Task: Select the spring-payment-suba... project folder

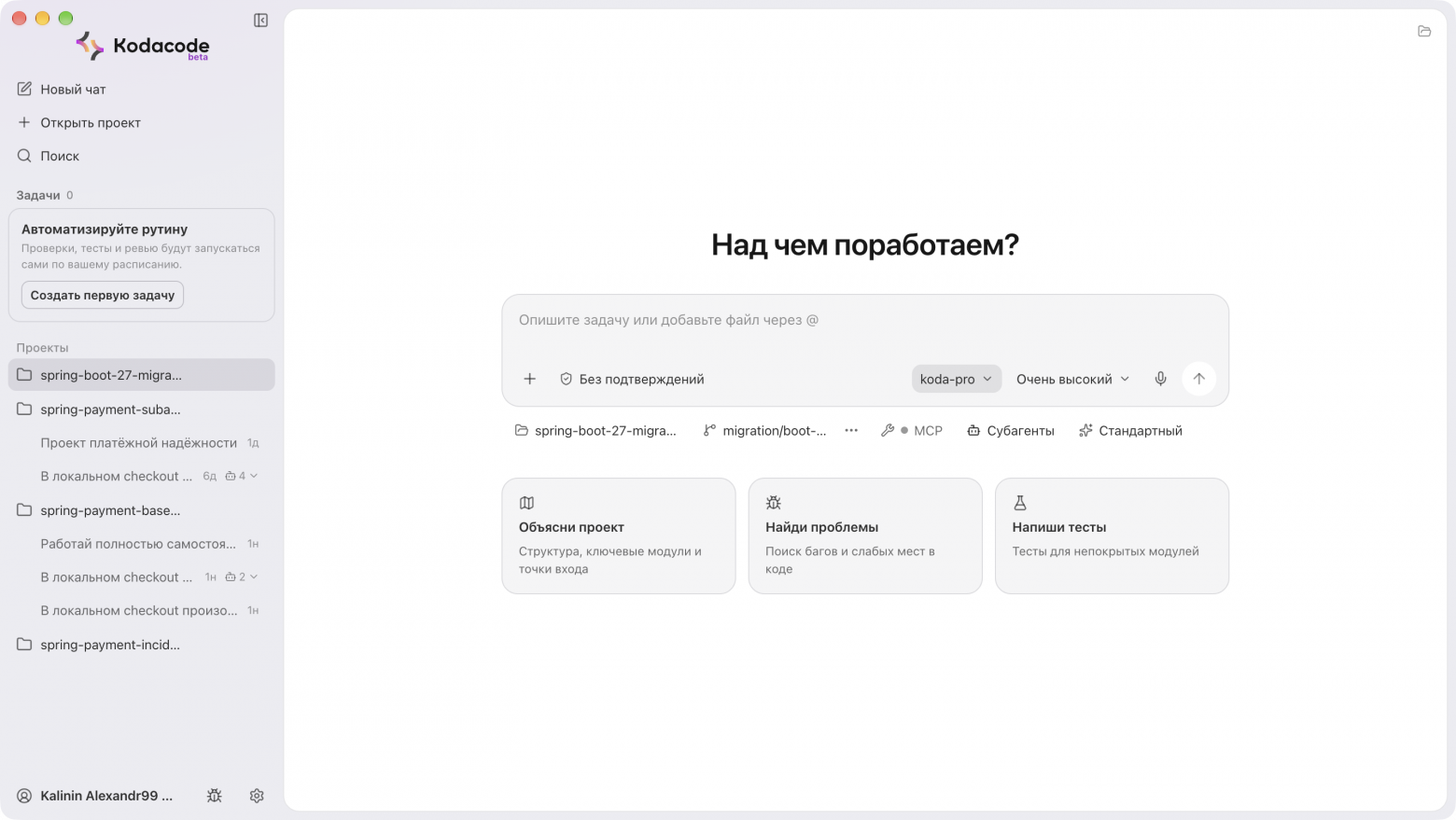Action: click(x=142, y=409)
